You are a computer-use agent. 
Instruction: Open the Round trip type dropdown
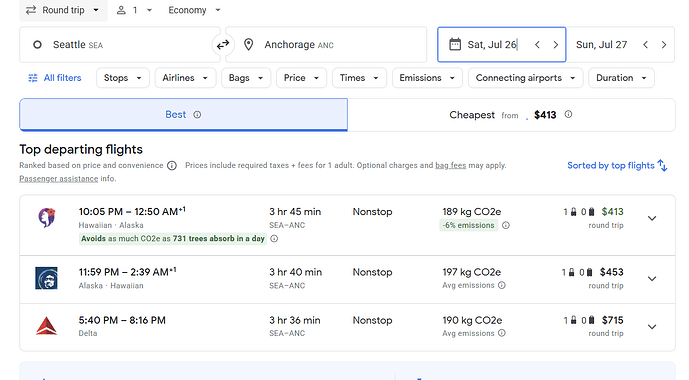coord(63,10)
